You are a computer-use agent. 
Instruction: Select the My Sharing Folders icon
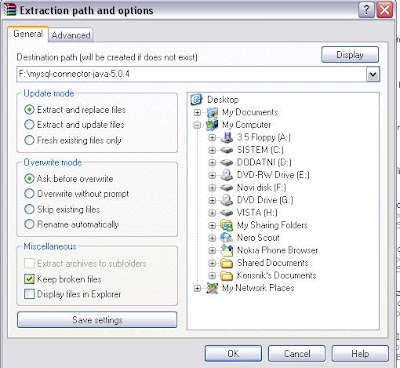pos(227,225)
